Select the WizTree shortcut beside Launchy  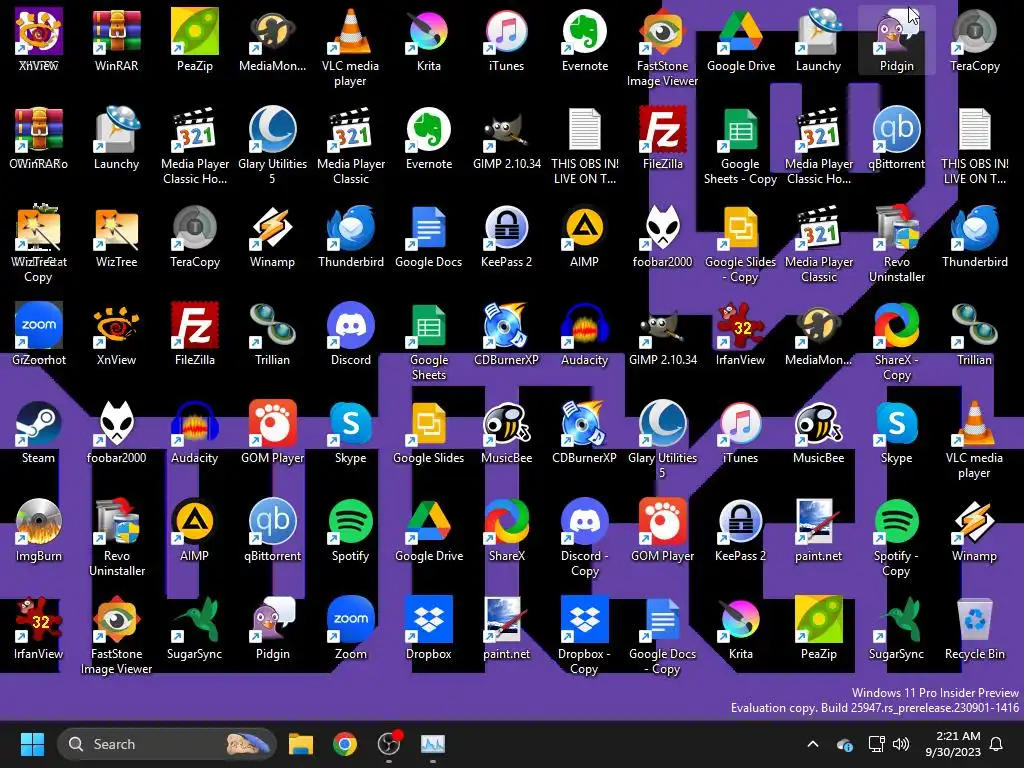116,236
